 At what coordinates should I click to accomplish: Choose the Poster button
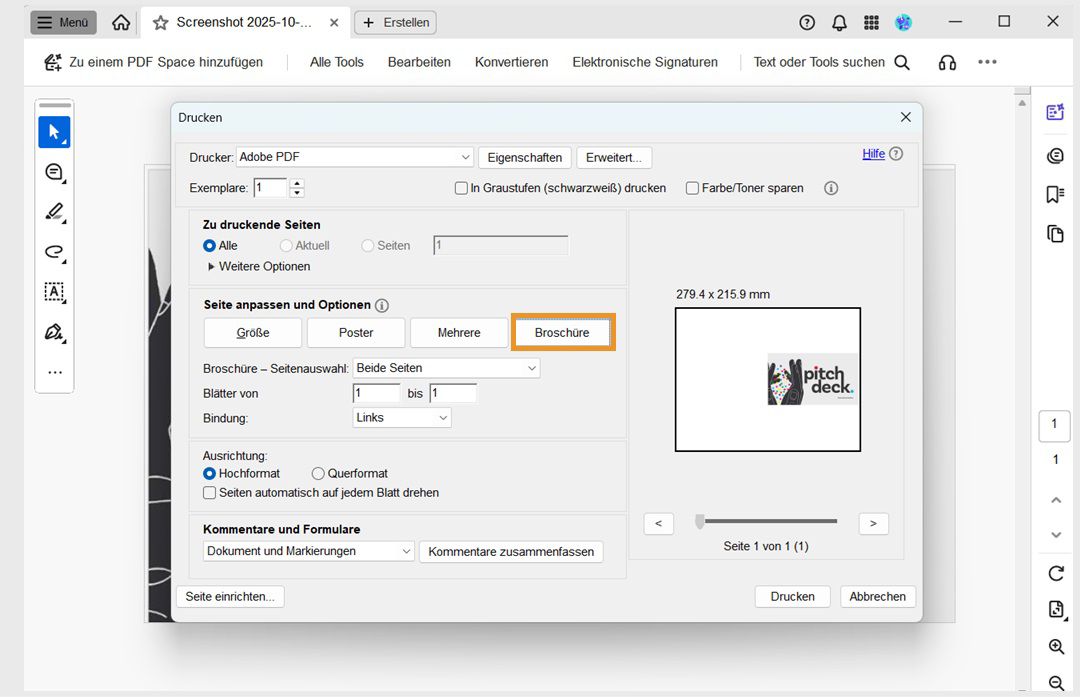click(x=356, y=333)
